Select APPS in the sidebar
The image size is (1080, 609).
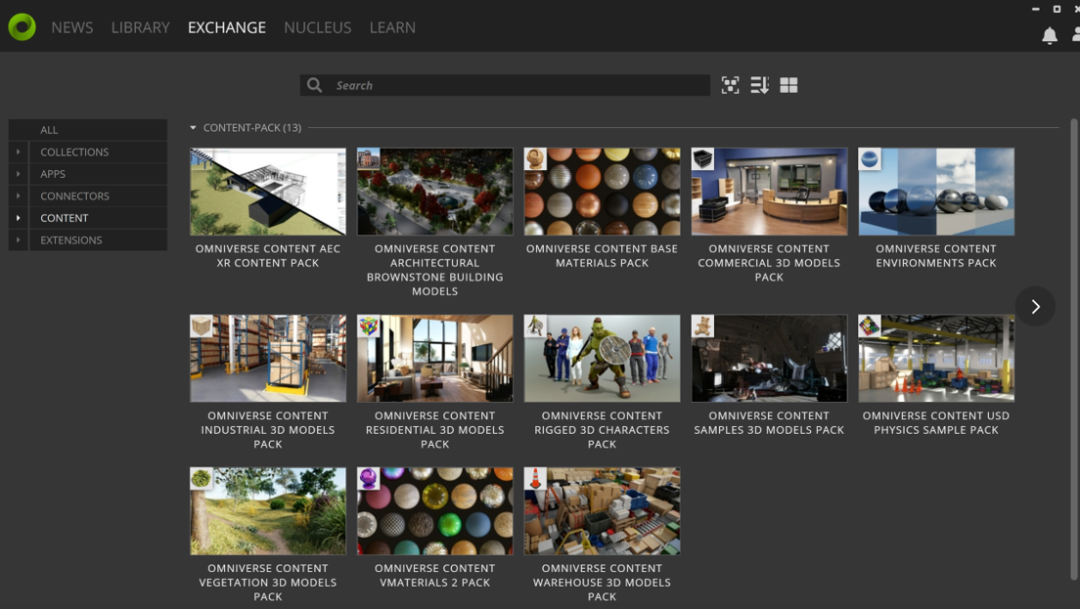(x=53, y=174)
